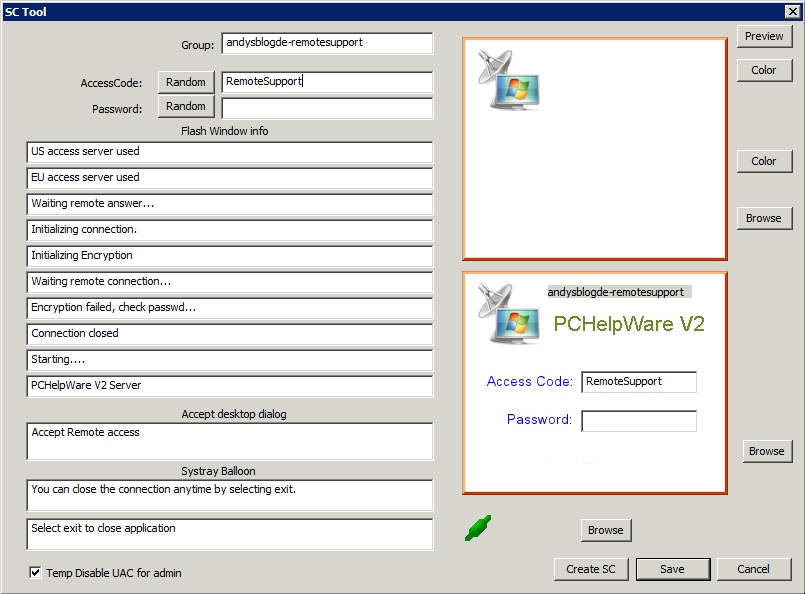Generate a Random Password
The width and height of the screenshot is (805, 594).
(186, 106)
